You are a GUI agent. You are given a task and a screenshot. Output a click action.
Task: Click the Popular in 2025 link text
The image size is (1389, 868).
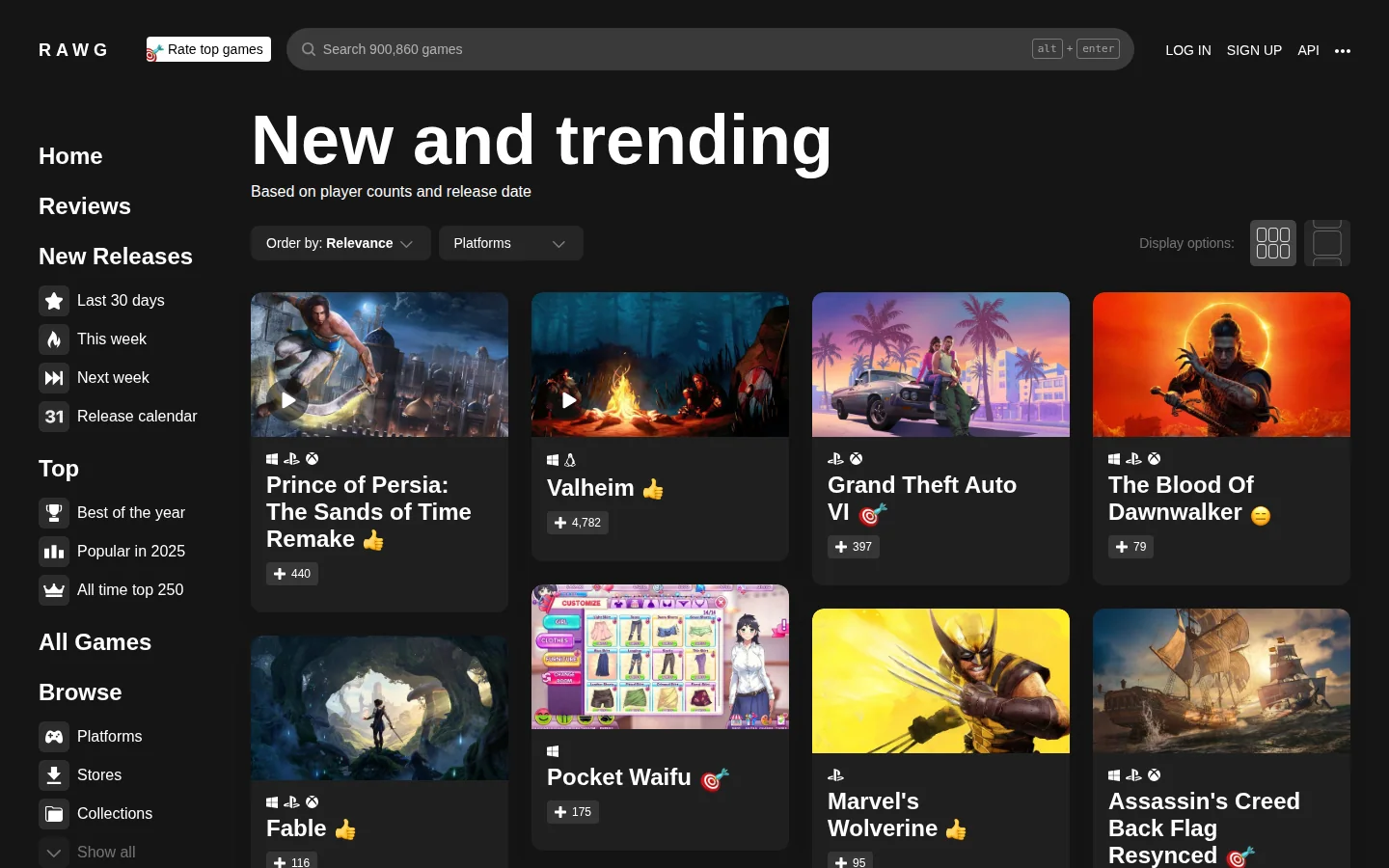131,552
